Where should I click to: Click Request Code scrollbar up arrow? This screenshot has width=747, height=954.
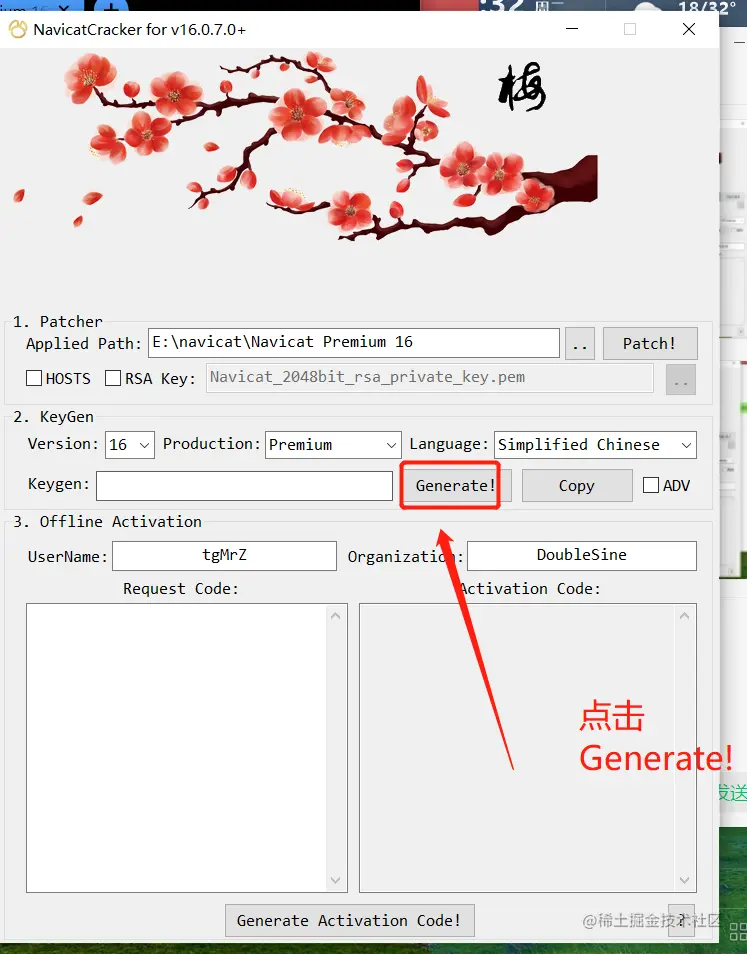[336, 616]
